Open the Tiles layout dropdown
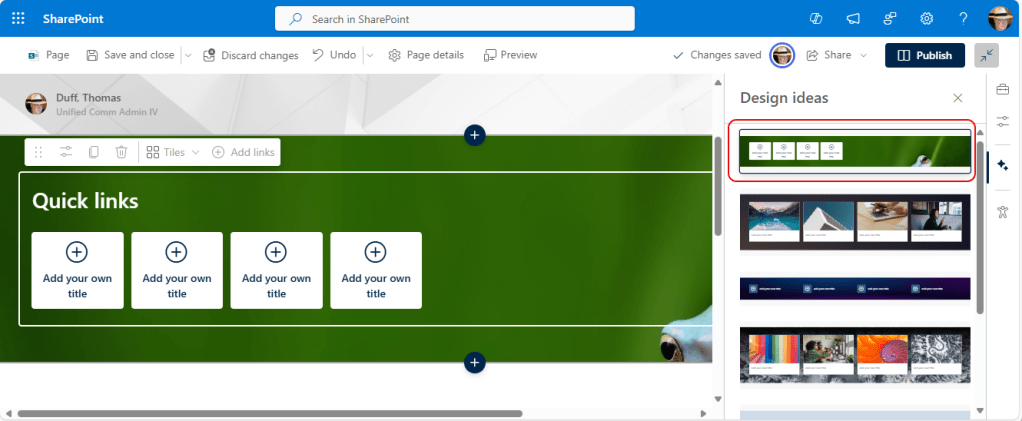1022x421 pixels. (173, 152)
